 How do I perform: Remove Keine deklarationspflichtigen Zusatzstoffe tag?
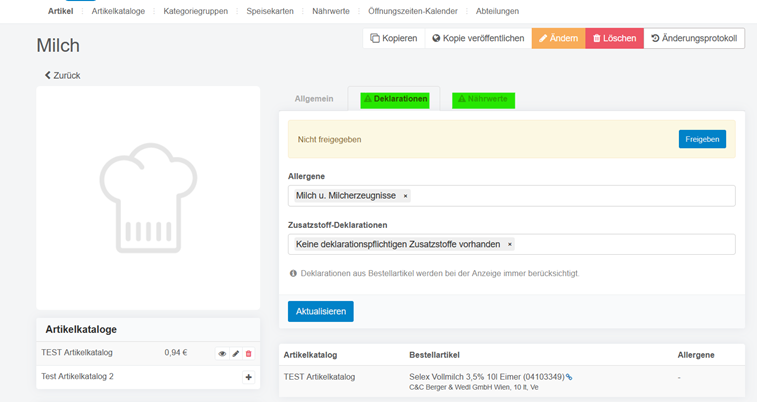tap(509, 245)
